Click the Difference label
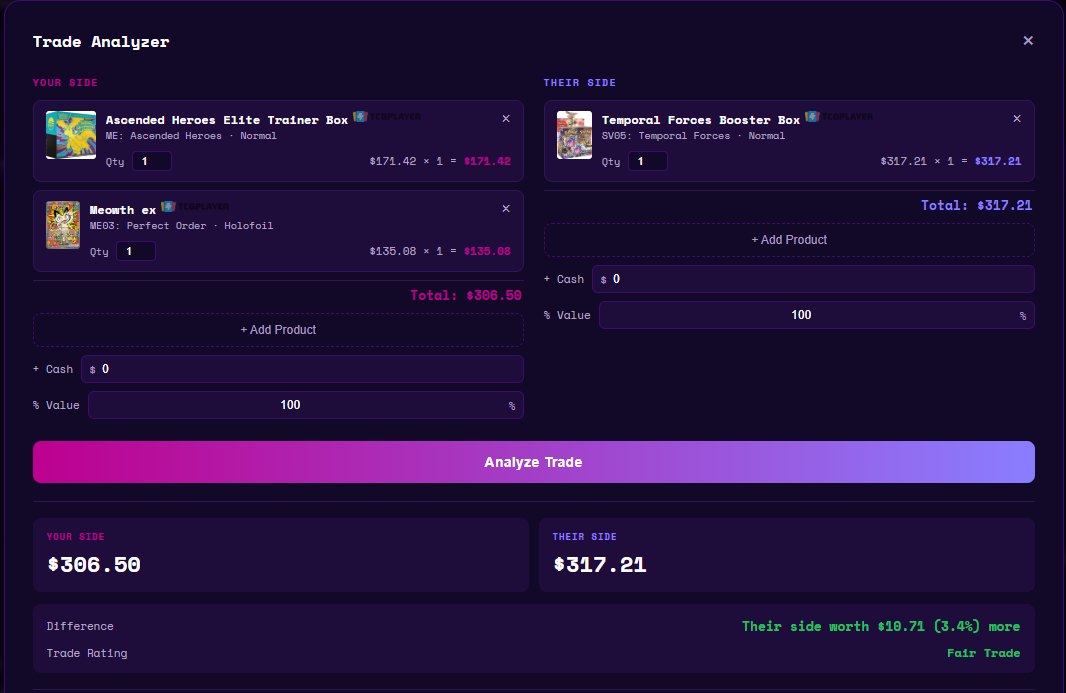This screenshot has width=1066, height=693. point(80,626)
